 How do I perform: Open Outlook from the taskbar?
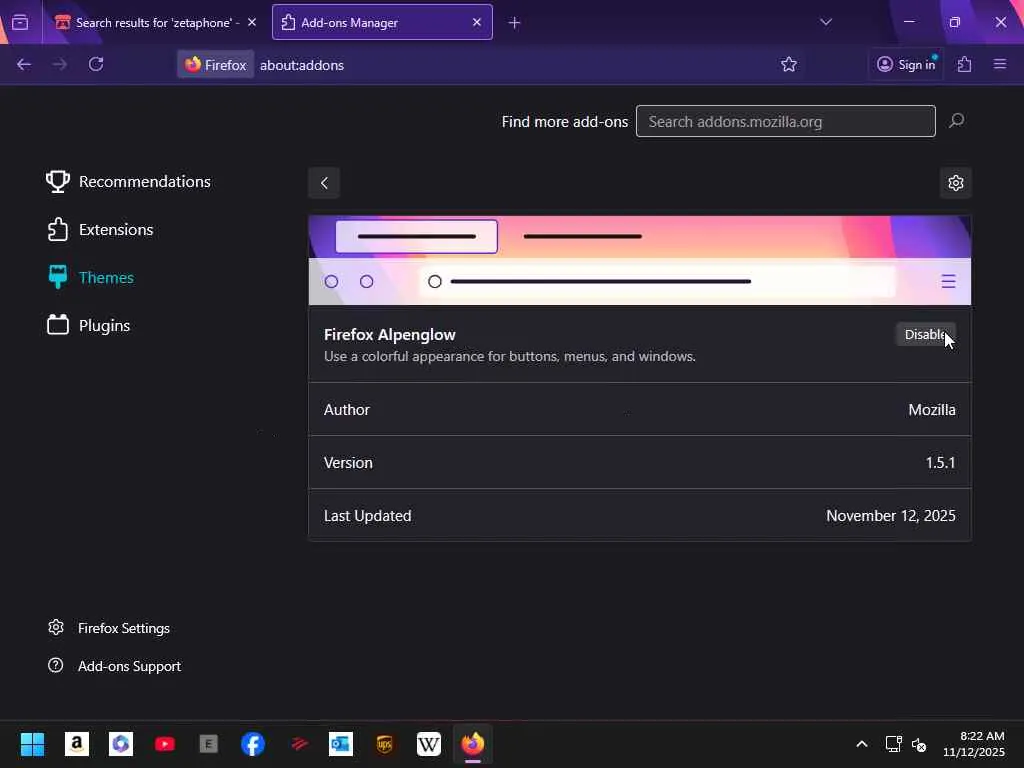pyautogui.click(x=340, y=744)
